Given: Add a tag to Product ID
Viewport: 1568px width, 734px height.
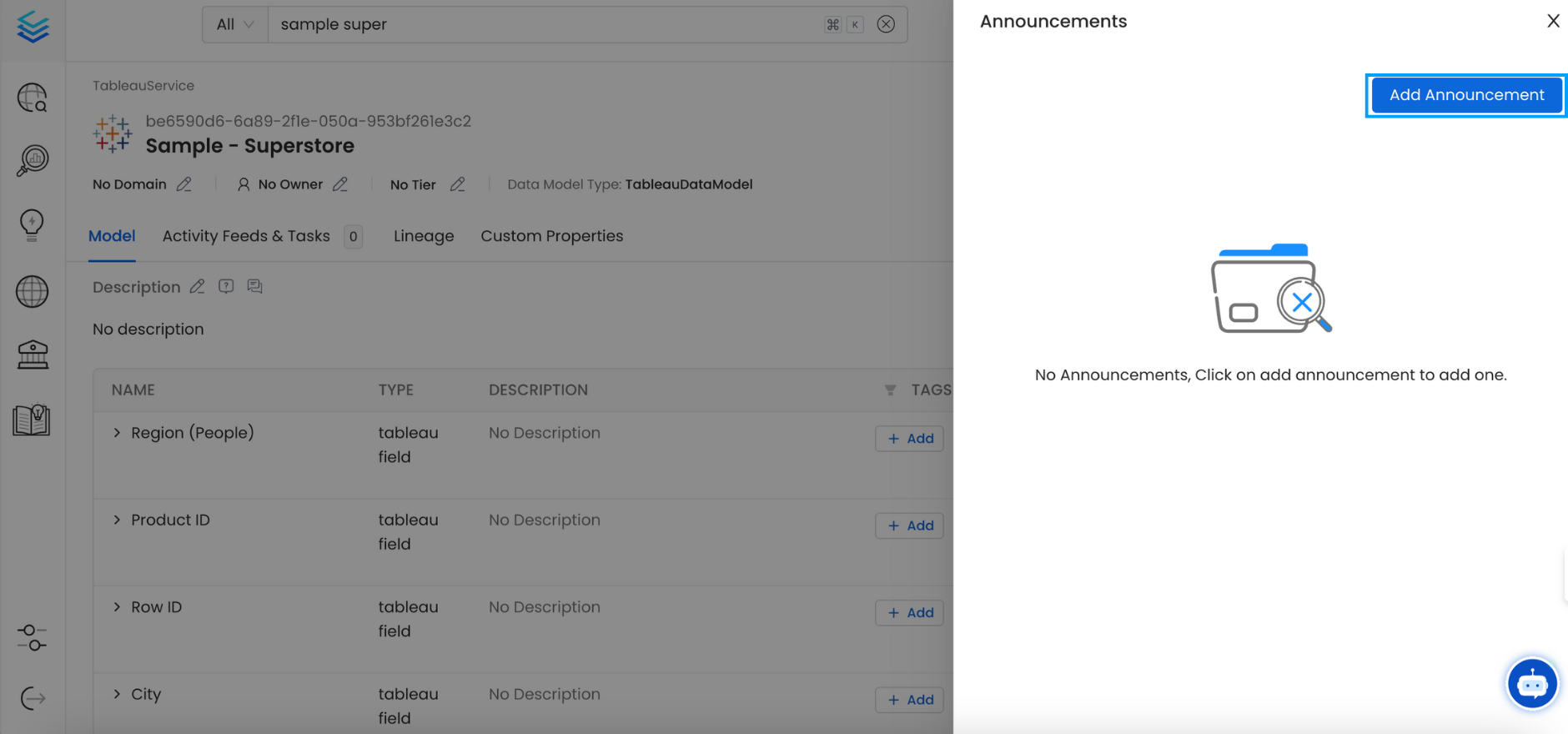Looking at the screenshot, I should (x=909, y=525).
